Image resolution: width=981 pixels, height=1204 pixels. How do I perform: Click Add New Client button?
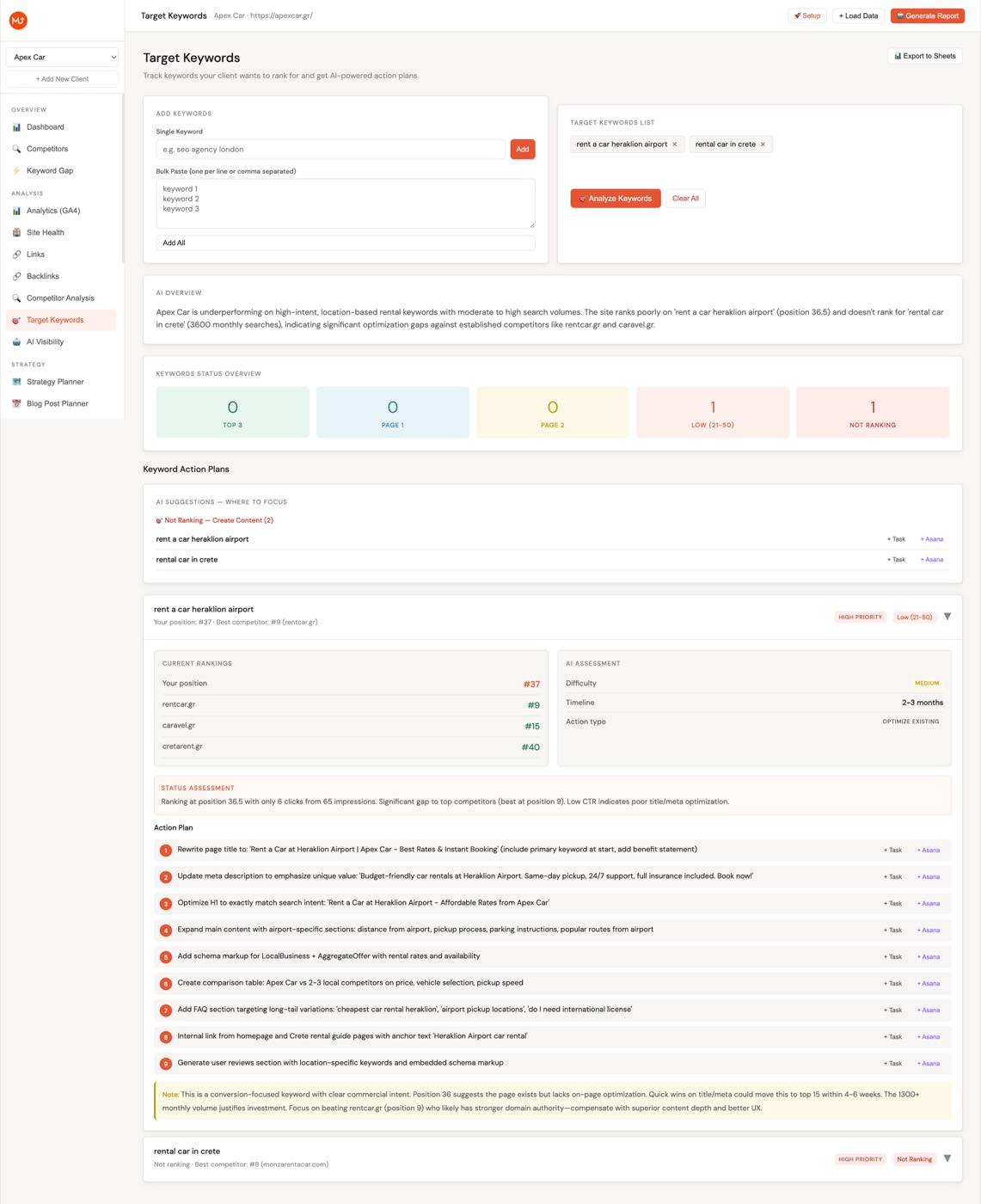63,79
